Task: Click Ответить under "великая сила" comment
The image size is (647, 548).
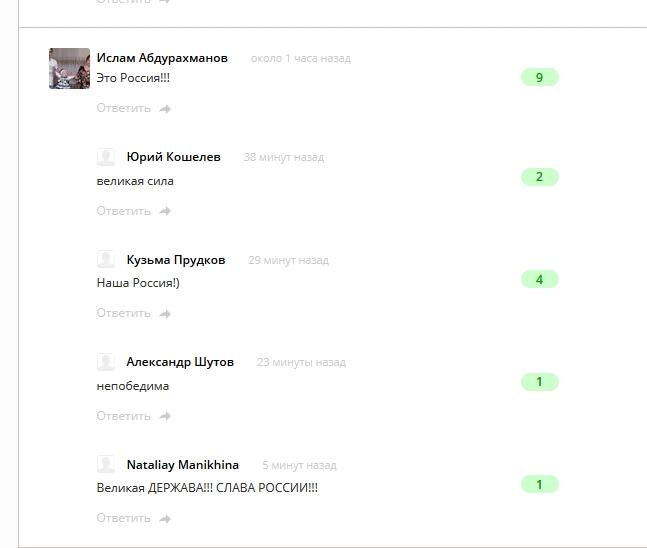Action: [123, 211]
